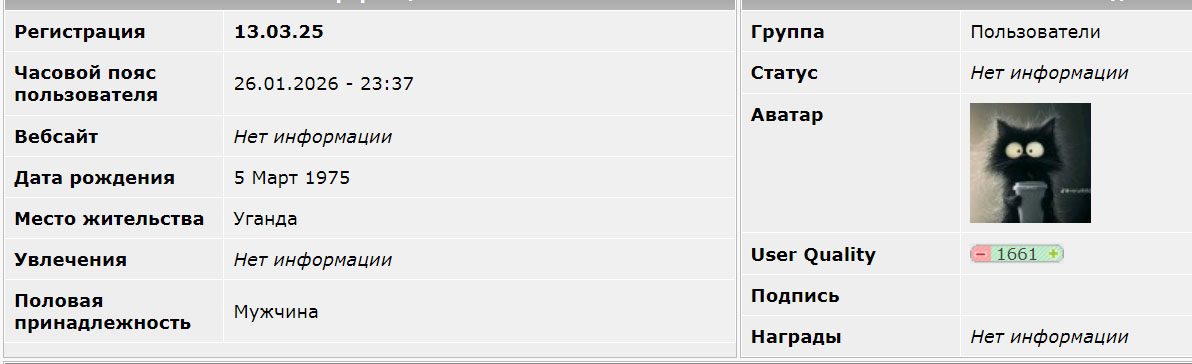Click the Аватар row label

tap(786, 115)
